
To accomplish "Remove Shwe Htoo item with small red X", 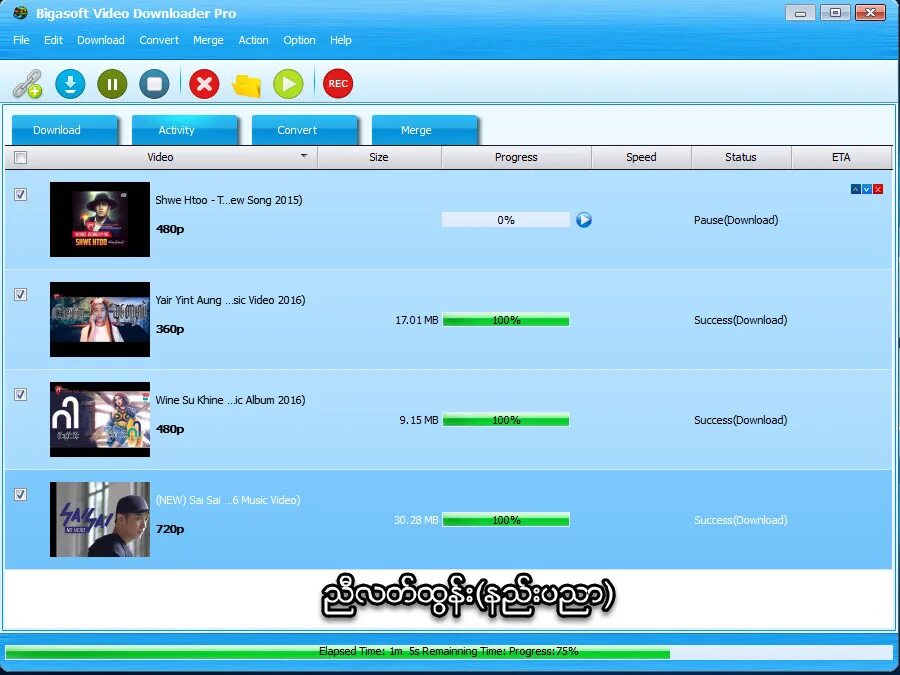I will pos(878,189).
